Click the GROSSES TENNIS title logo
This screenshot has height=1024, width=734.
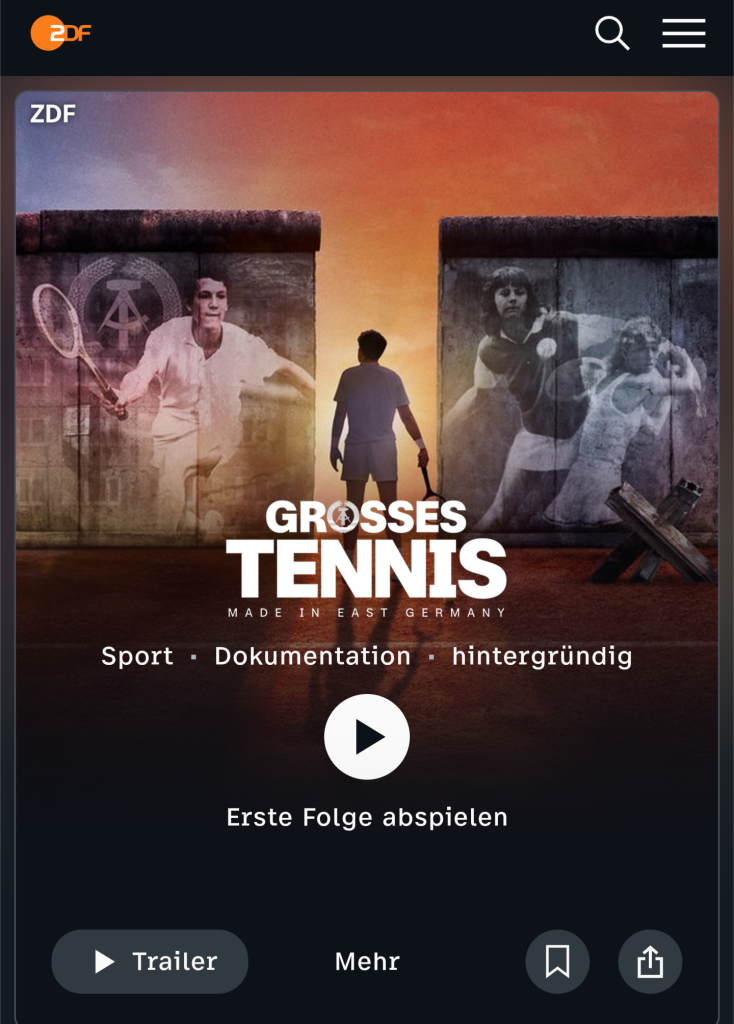tap(366, 549)
